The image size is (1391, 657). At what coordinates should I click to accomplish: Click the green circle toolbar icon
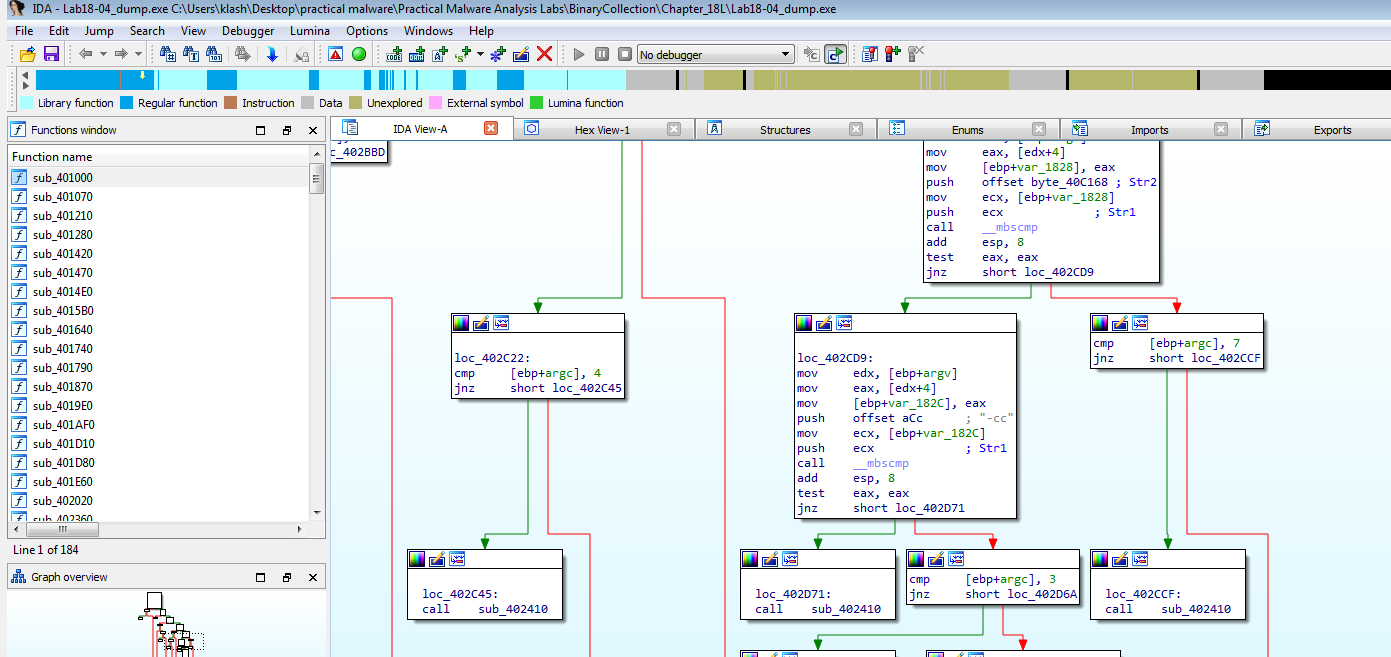[359, 54]
